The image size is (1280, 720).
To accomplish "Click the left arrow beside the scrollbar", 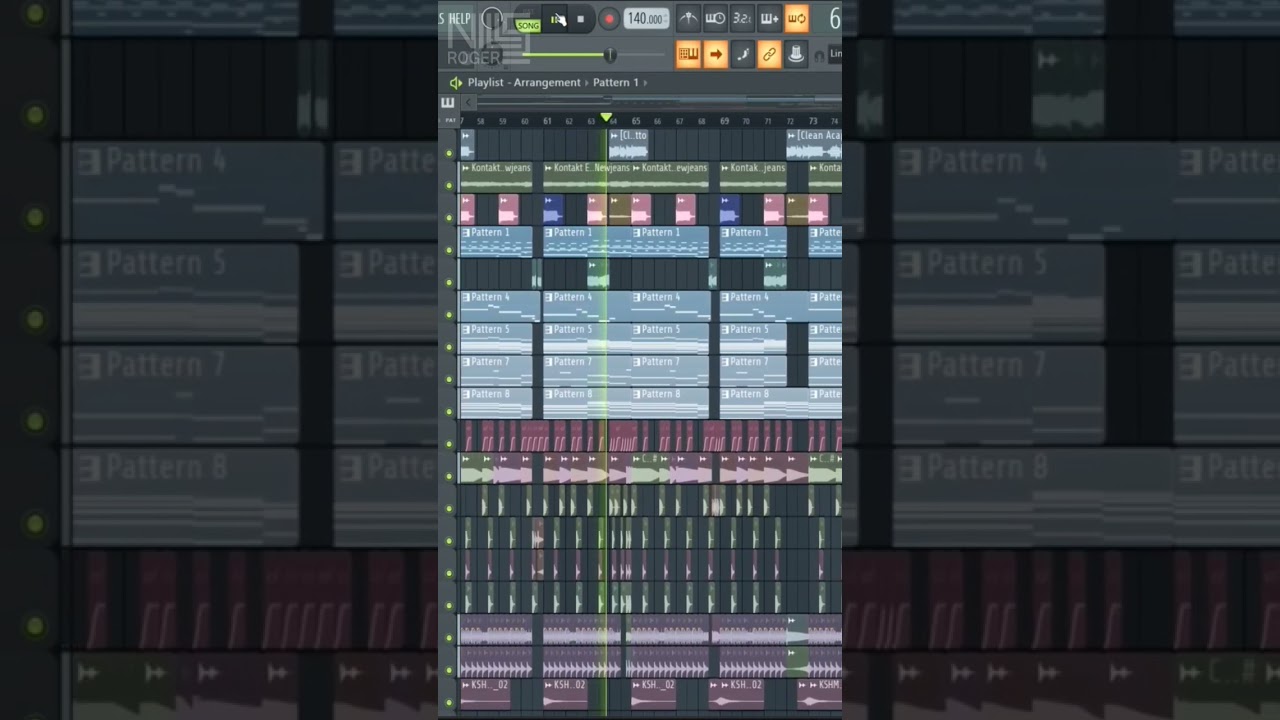I will pos(468,103).
